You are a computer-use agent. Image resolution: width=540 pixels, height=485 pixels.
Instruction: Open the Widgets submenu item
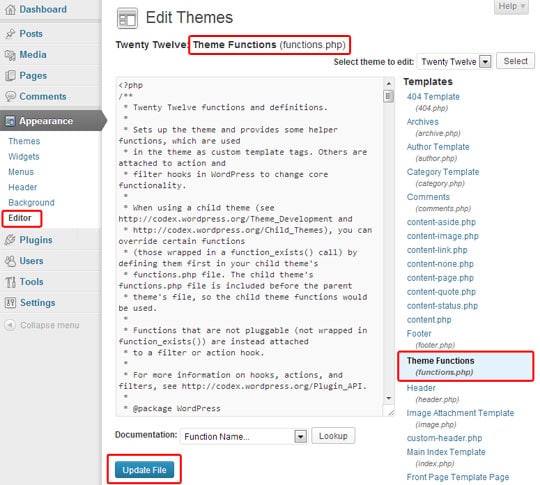tap(24, 156)
